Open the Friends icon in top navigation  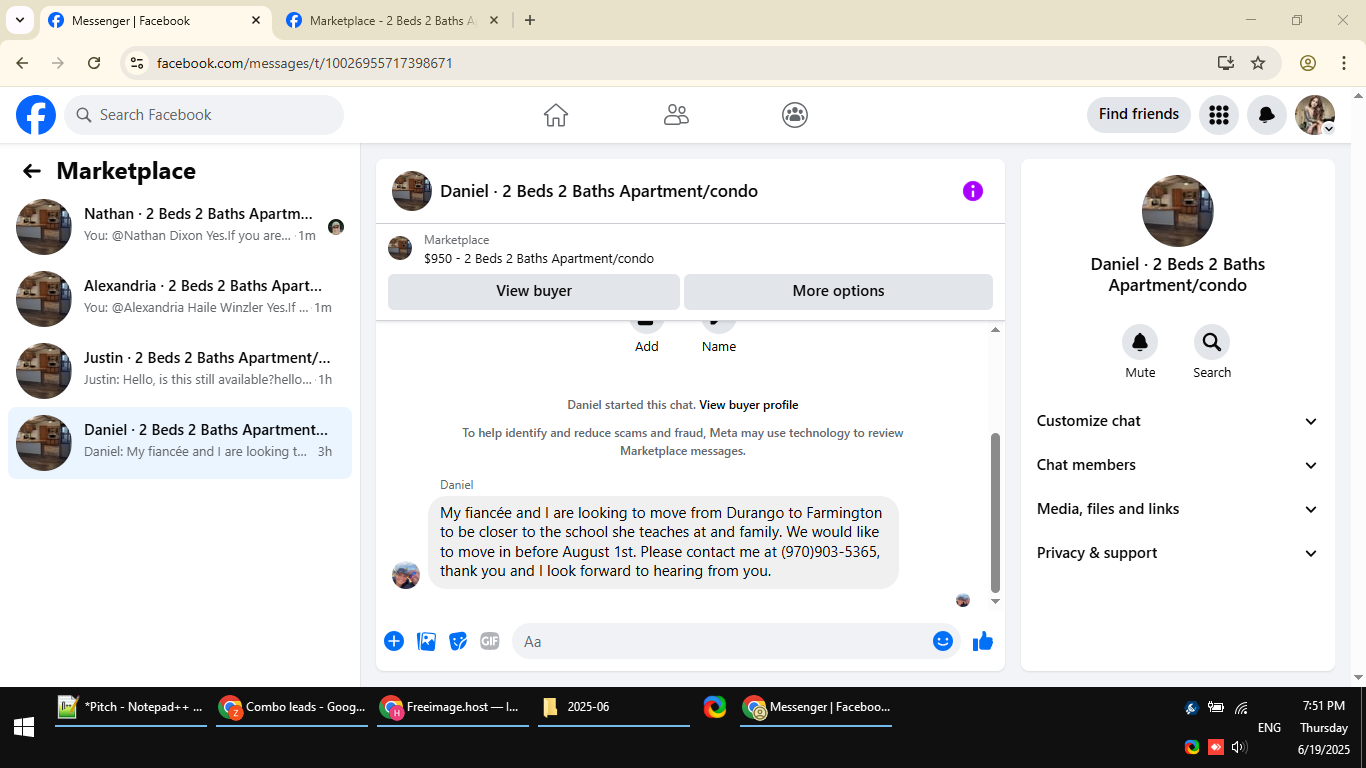click(x=676, y=115)
